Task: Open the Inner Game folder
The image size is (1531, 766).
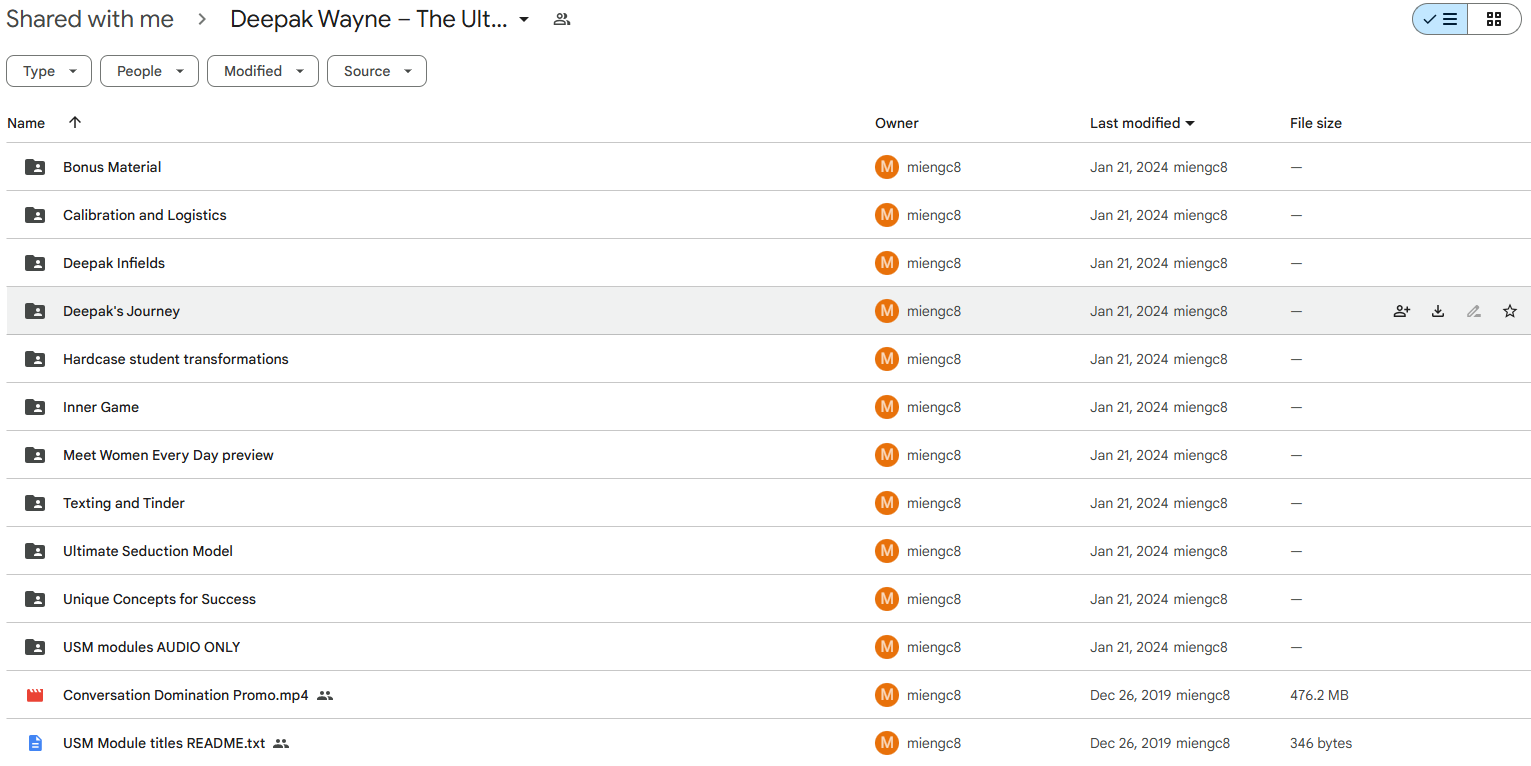Action: click(x=101, y=407)
